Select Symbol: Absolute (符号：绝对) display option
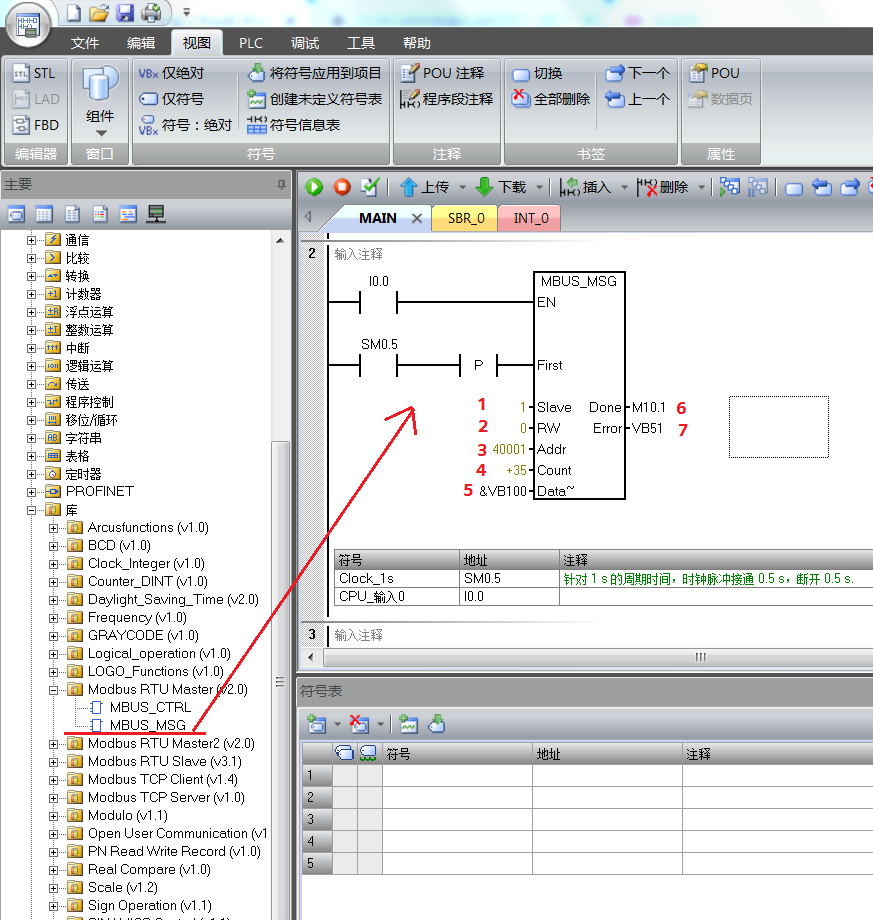This screenshot has width=873, height=920. (185, 125)
